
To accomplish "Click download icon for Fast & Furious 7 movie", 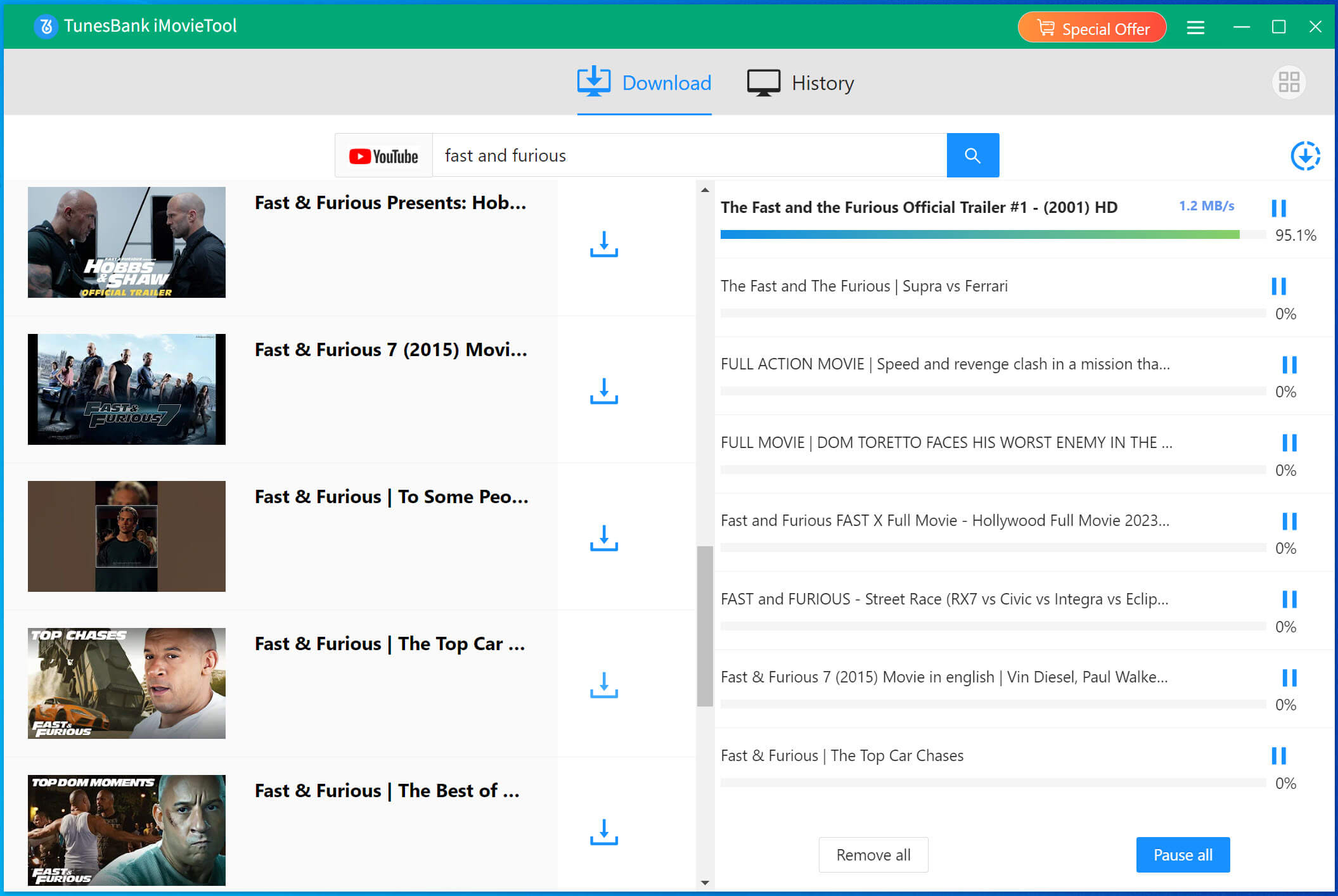I will coord(603,392).
